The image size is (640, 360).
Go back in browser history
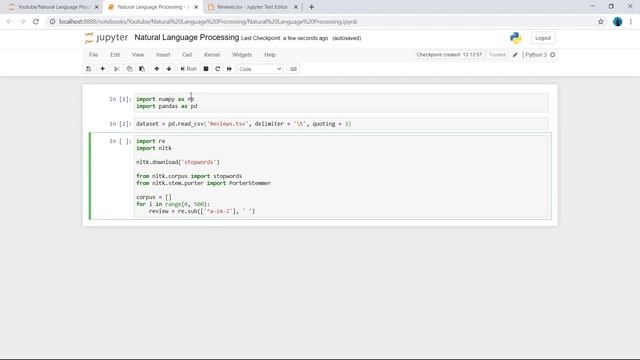[9, 22]
